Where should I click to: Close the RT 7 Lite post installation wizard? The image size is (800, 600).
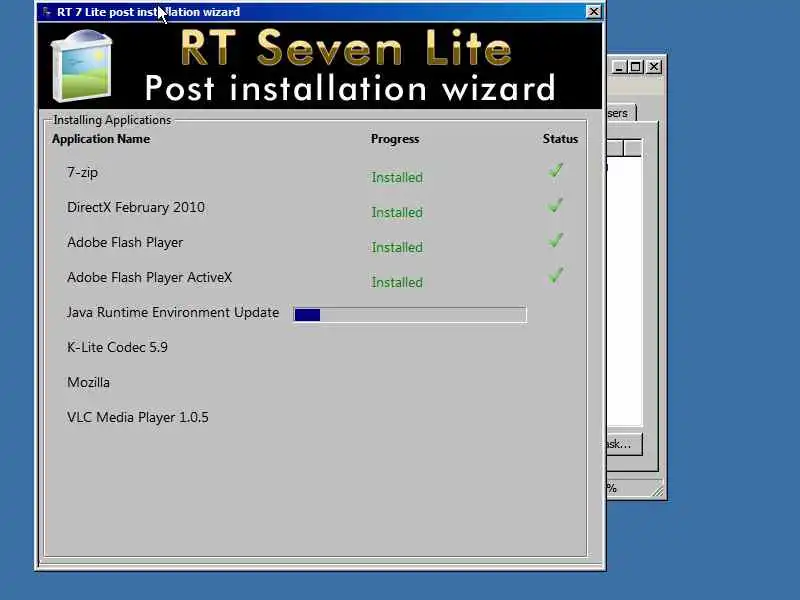[x=593, y=11]
